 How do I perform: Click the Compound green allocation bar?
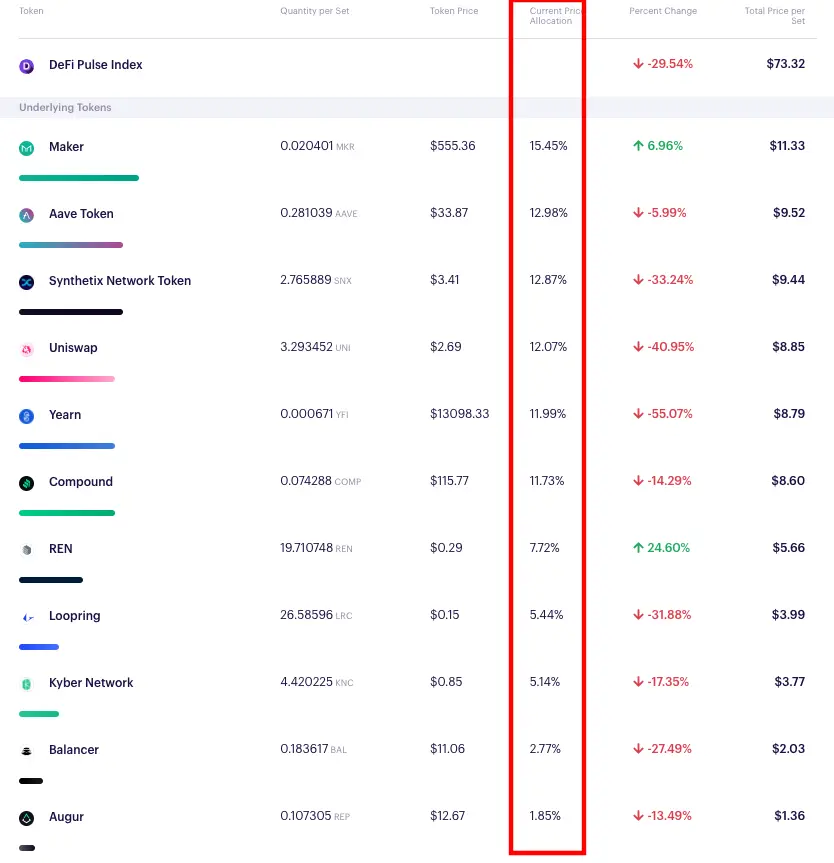[x=67, y=513]
